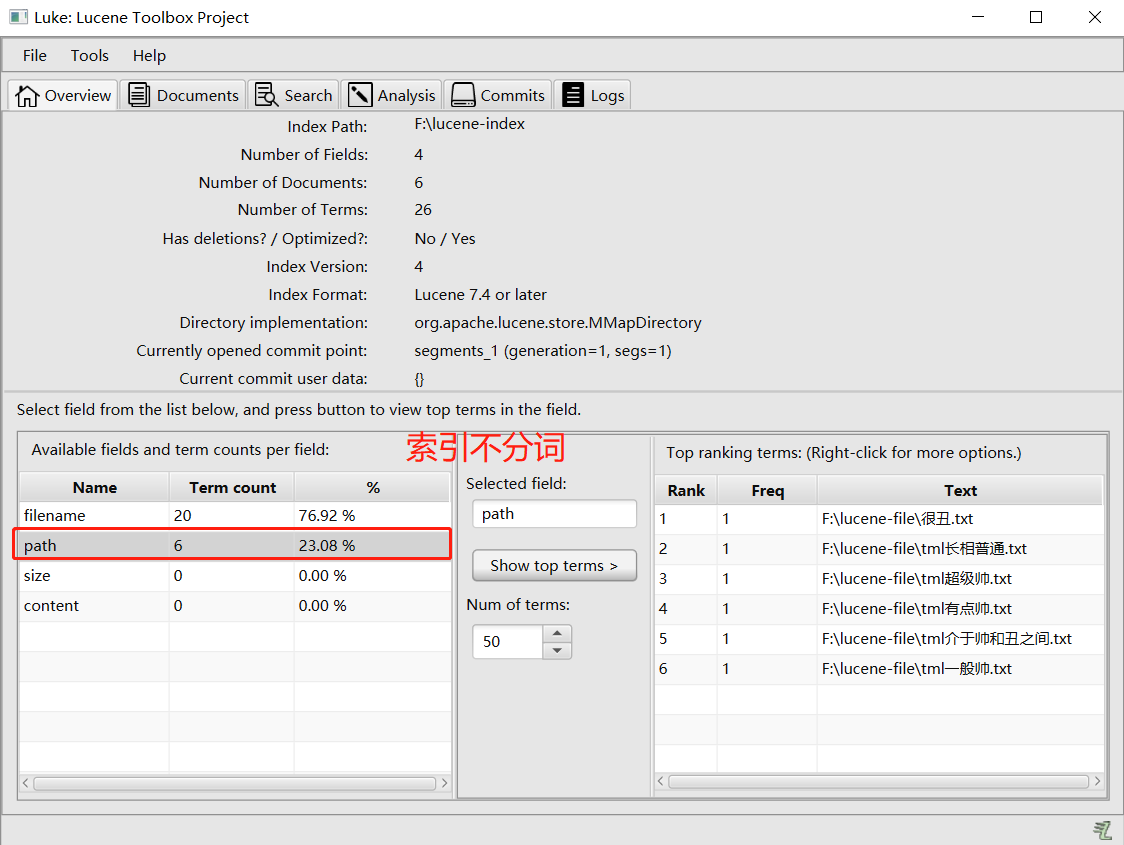Maximize the Luke window
Viewport: 1124px width, 845px height.
click(x=1036, y=17)
